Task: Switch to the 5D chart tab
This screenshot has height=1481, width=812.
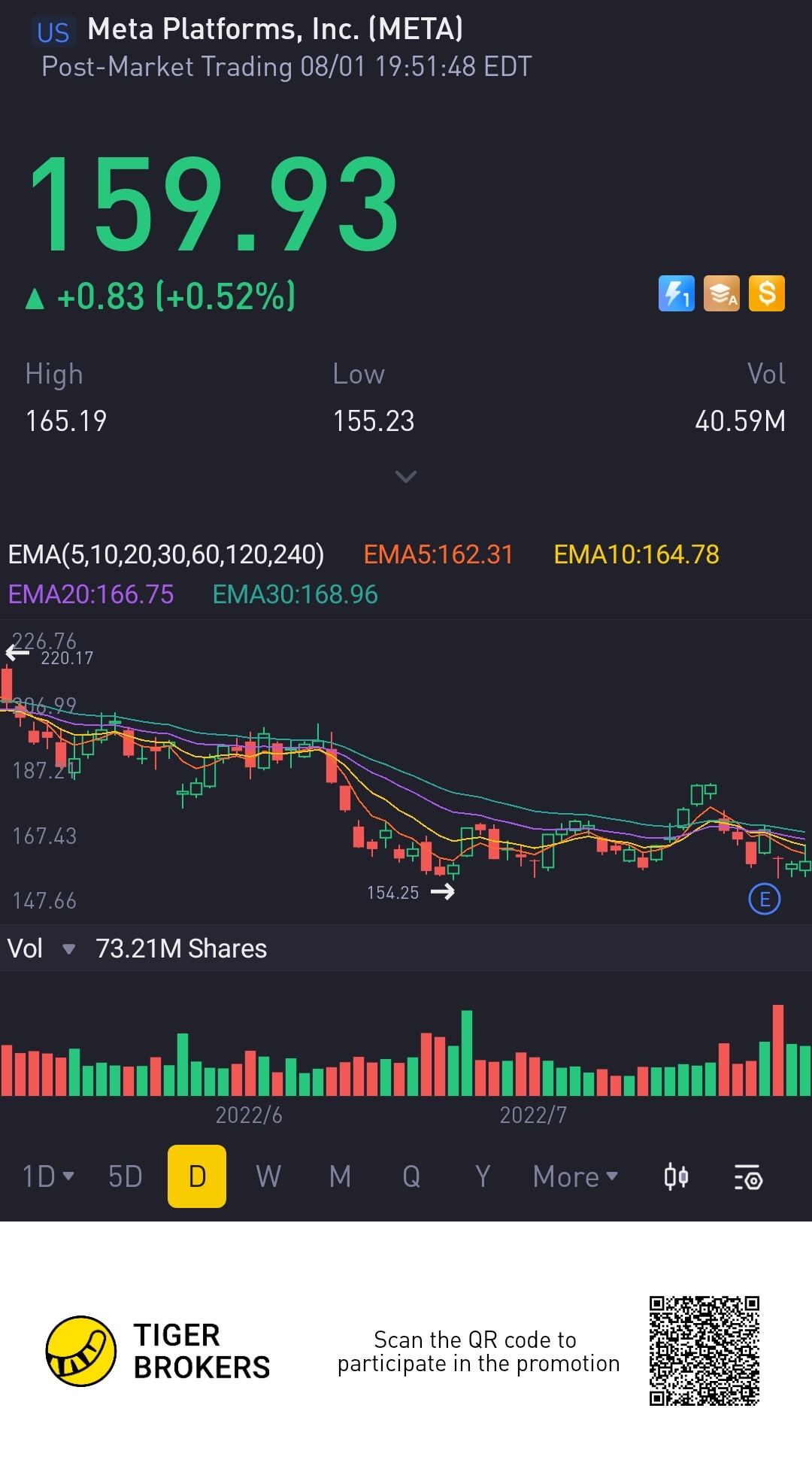Action: pyautogui.click(x=126, y=1176)
